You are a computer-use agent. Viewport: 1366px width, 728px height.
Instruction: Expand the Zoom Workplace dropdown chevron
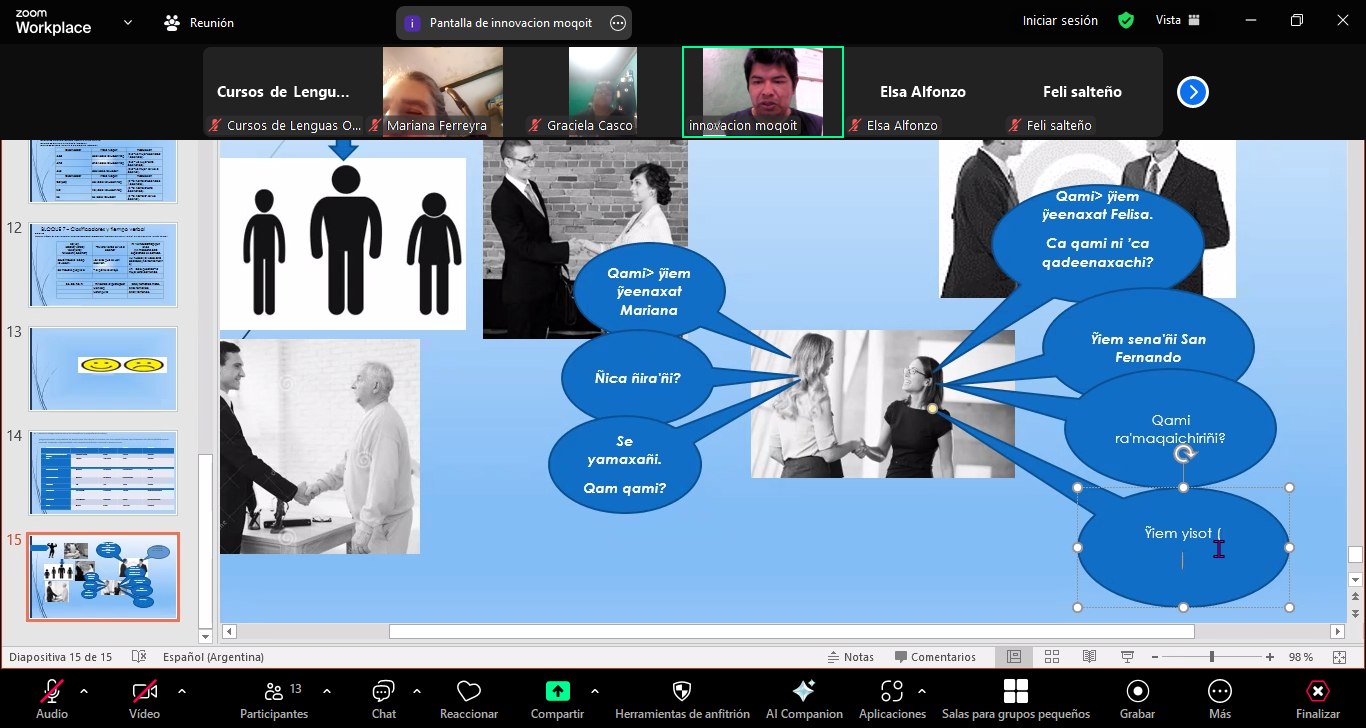(x=128, y=22)
